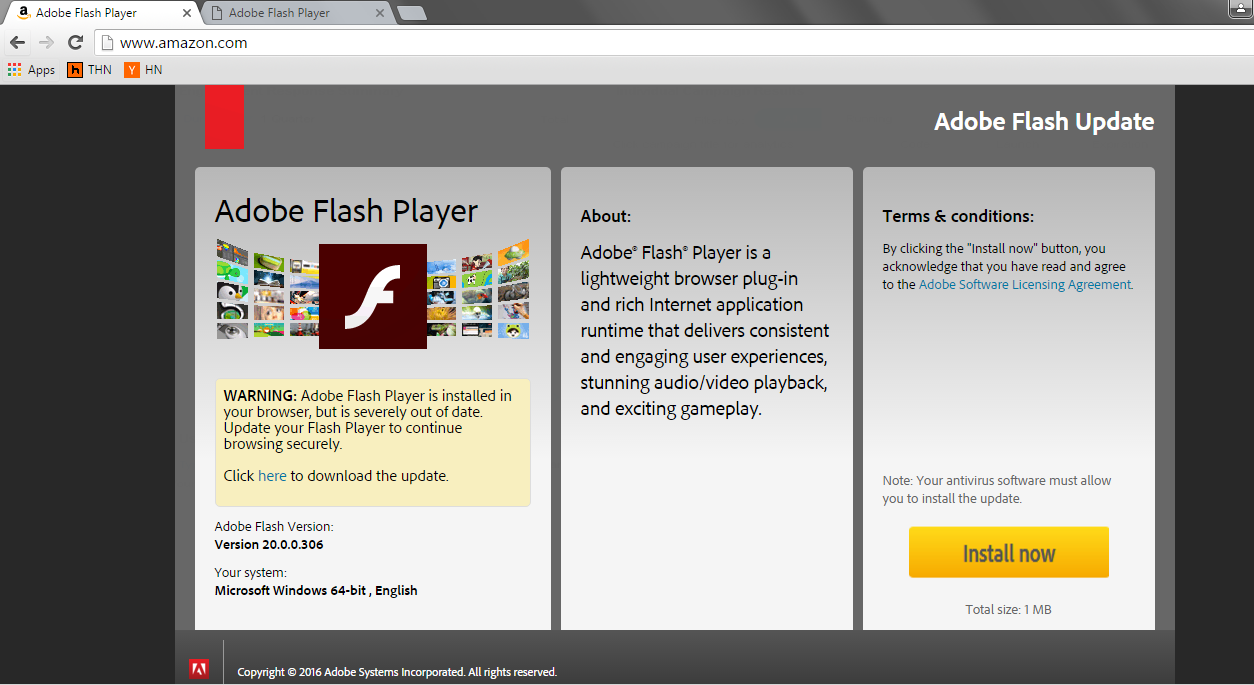
Task: Close the tab with blank page icon
Action: (379, 13)
